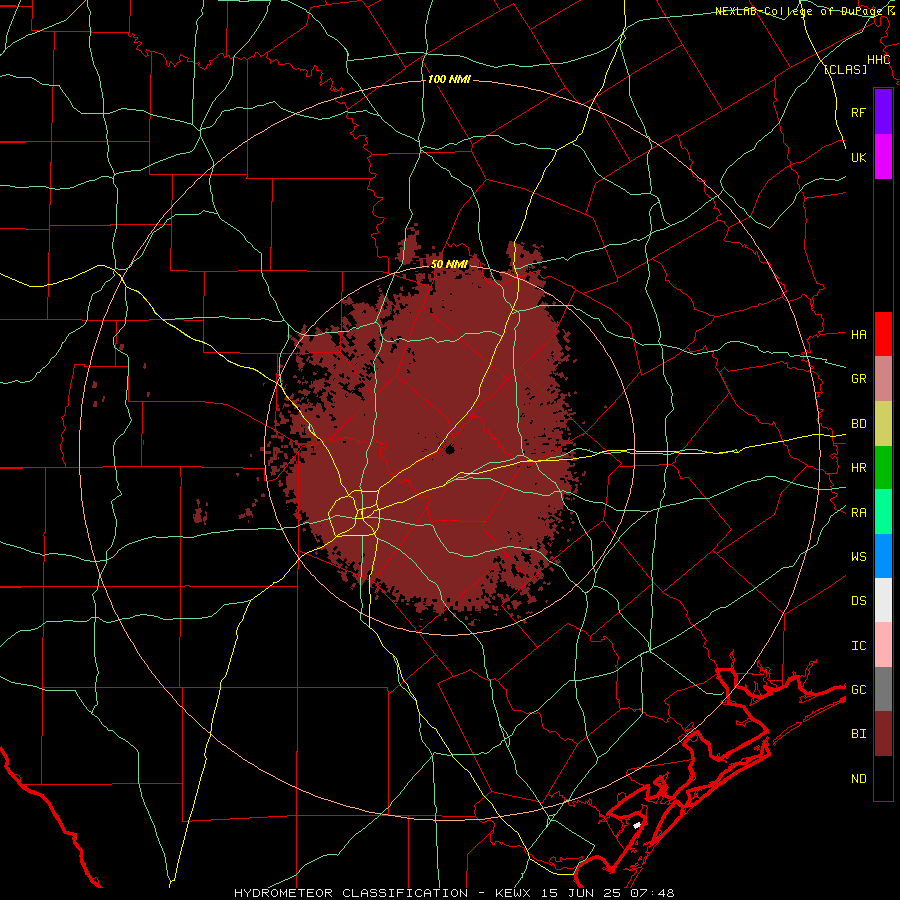Image resolution: width=900 pixels, height=900 pixels.
Task: Click the HHC product code label
Action: [878, 60]
